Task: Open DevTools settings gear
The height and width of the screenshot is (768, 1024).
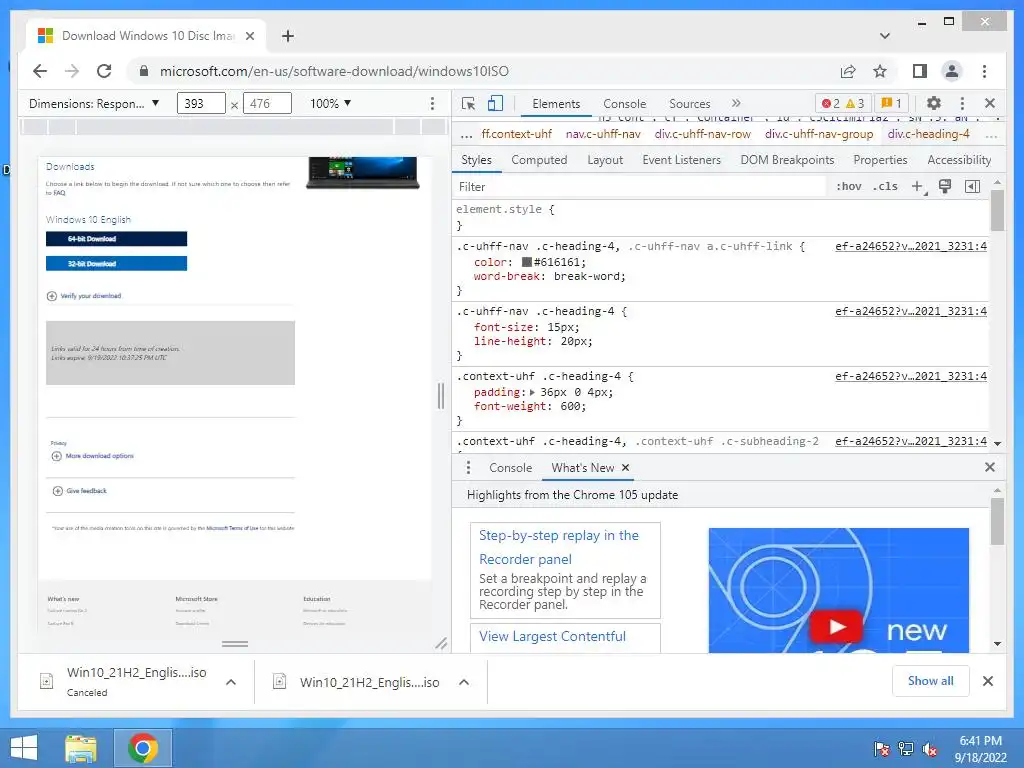Action: pos(934,103)
